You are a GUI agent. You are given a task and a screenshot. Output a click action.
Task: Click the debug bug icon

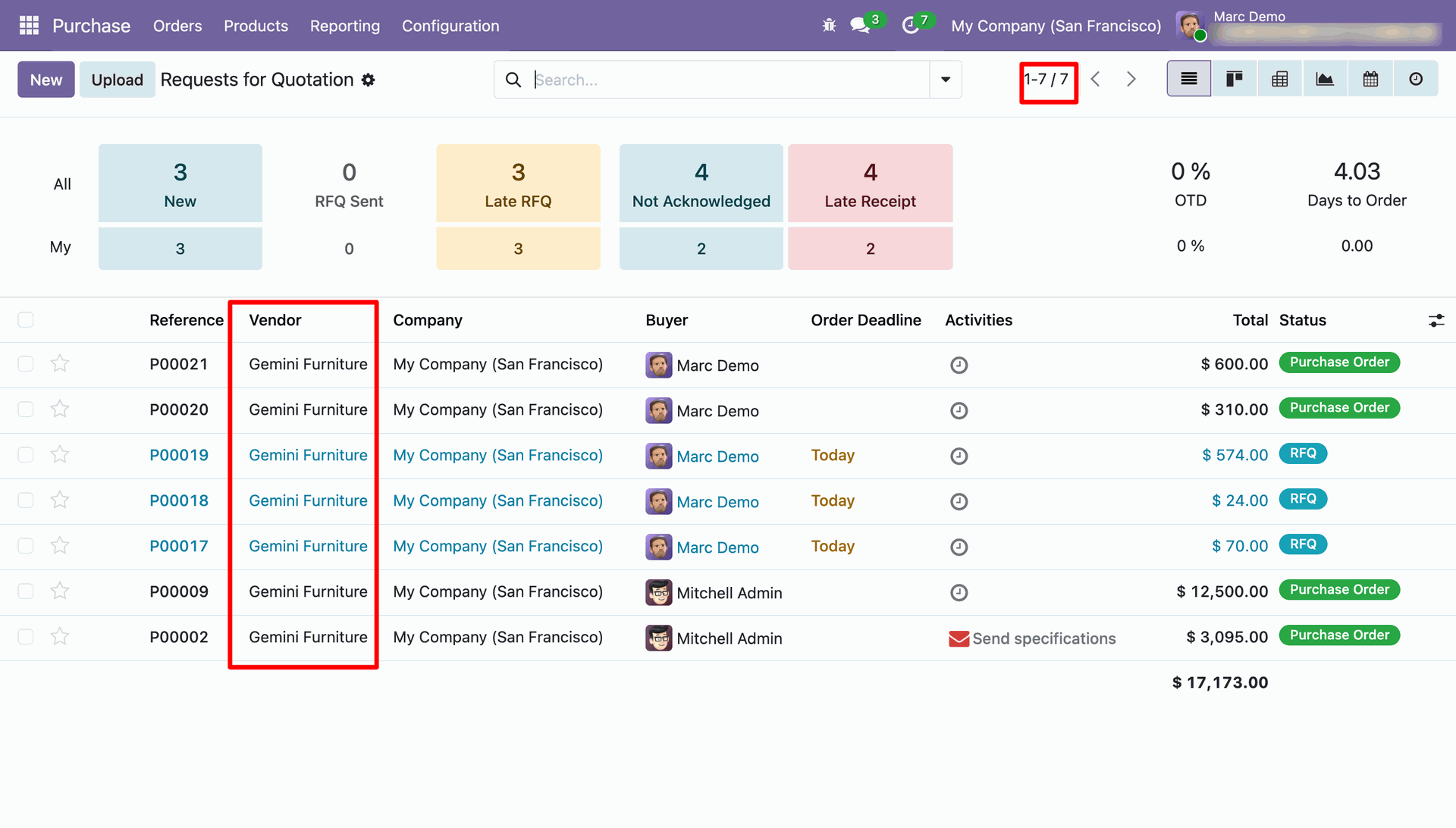[x=829, y=26]
